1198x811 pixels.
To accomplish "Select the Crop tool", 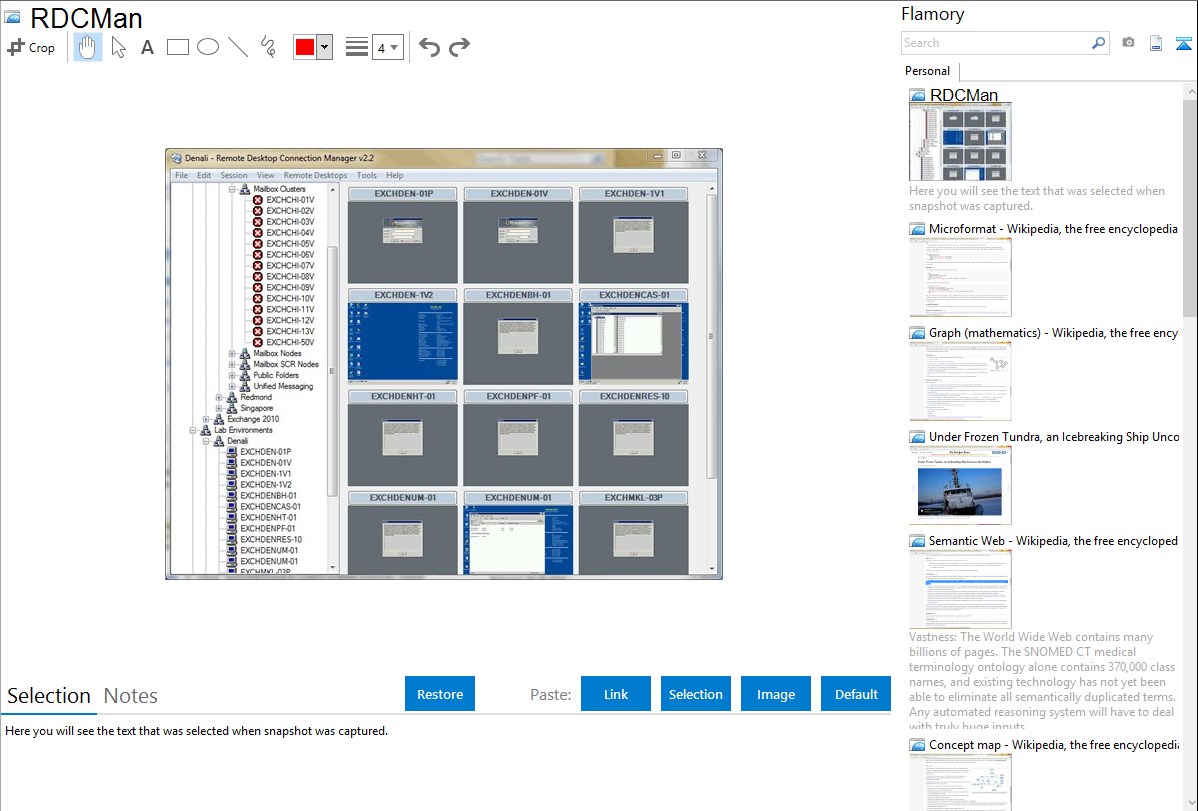I will click(31, 47).
